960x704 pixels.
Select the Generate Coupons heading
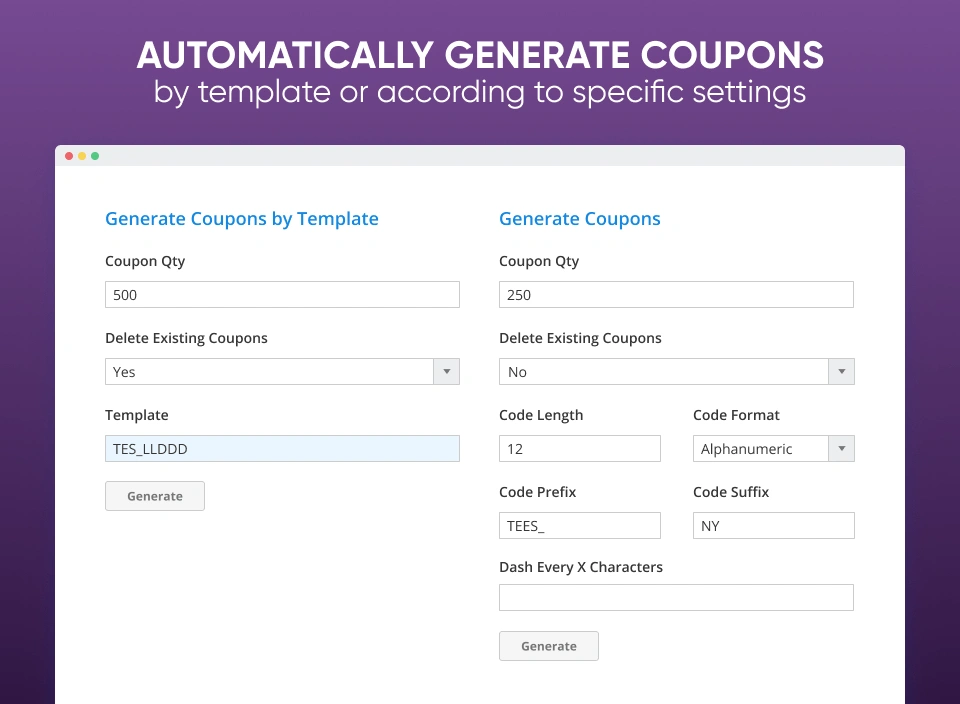coord(580,218)
